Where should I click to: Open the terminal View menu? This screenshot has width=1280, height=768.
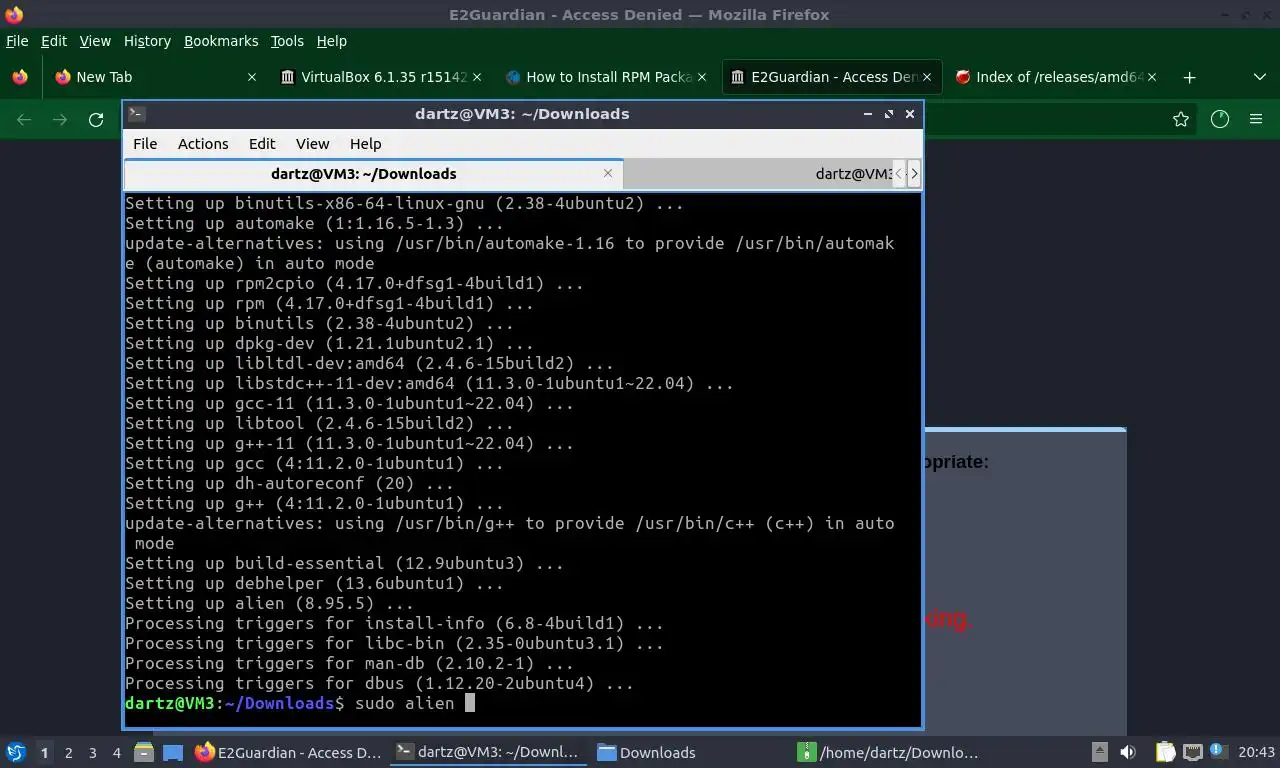click(x=312, y=144)
